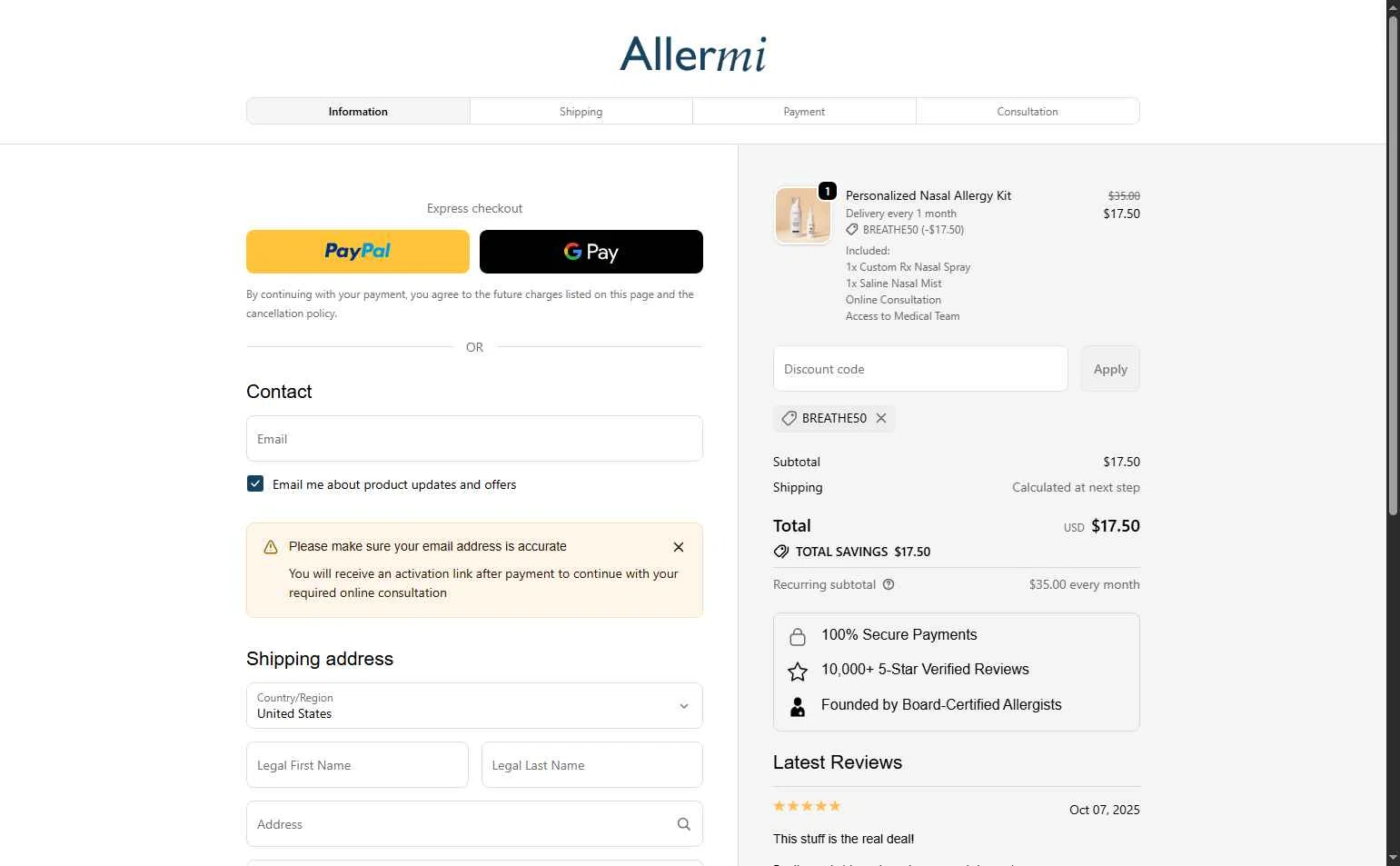Click the page vertical scrollbar
1400x866 pixels.
pos(1393,266)
